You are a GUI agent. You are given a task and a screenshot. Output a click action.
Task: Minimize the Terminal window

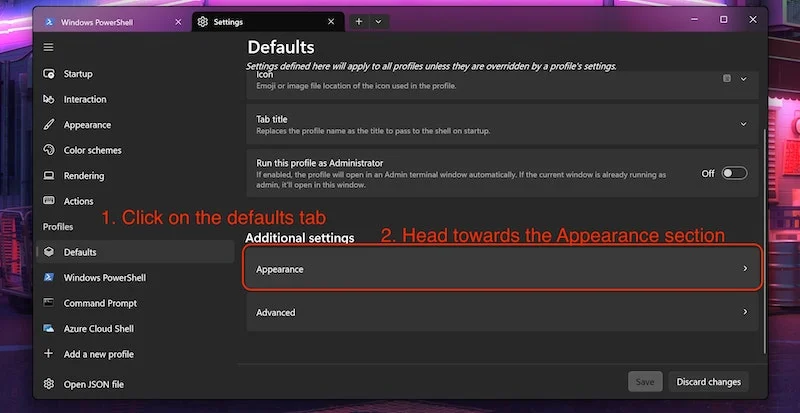coord(694,19)
